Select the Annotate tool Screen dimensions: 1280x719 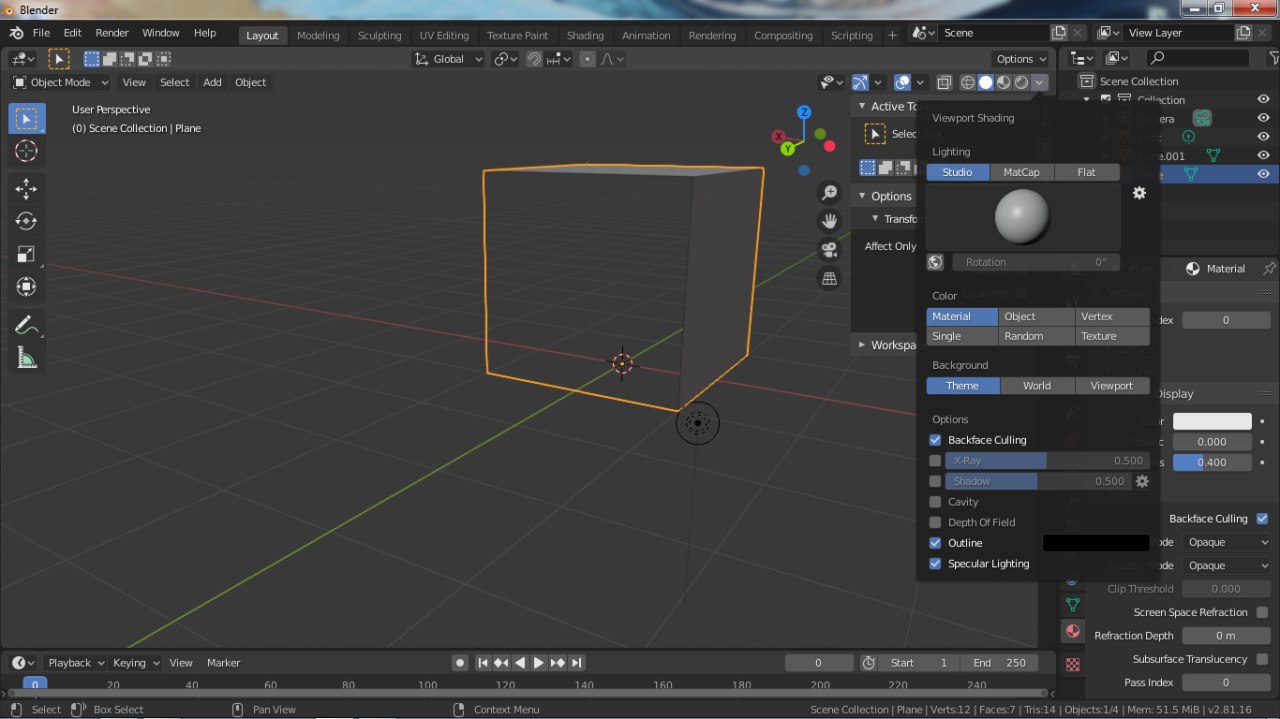pos(27,325)
